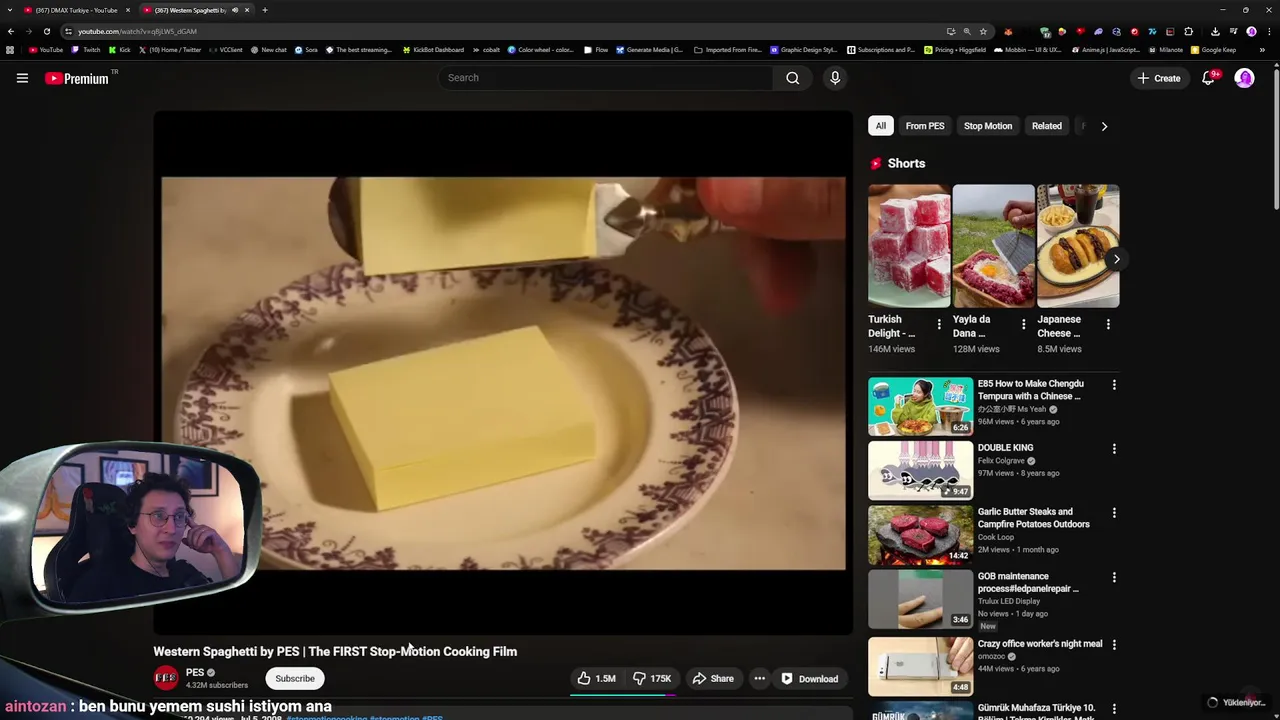Open Yayla da Dana short thumbnail

pos(993,245)
